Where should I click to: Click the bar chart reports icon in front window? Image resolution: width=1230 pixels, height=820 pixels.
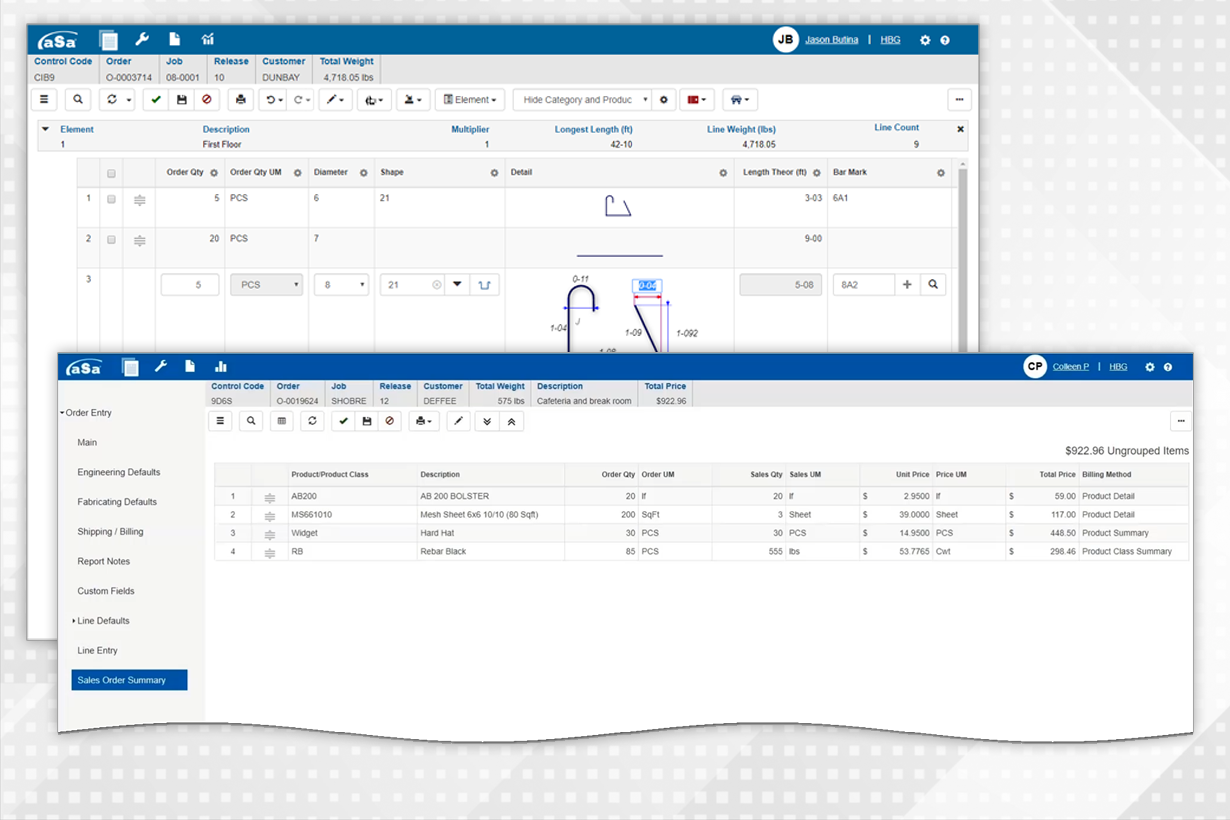pyautogui.click(x=220, y=367)
